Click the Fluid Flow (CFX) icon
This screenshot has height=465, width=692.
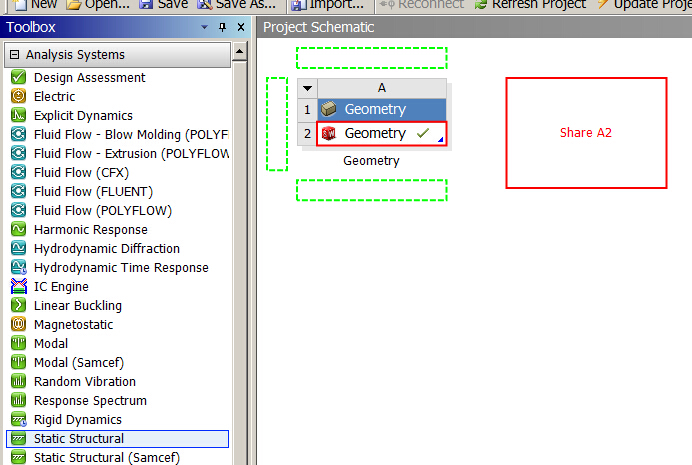[18, 172]
